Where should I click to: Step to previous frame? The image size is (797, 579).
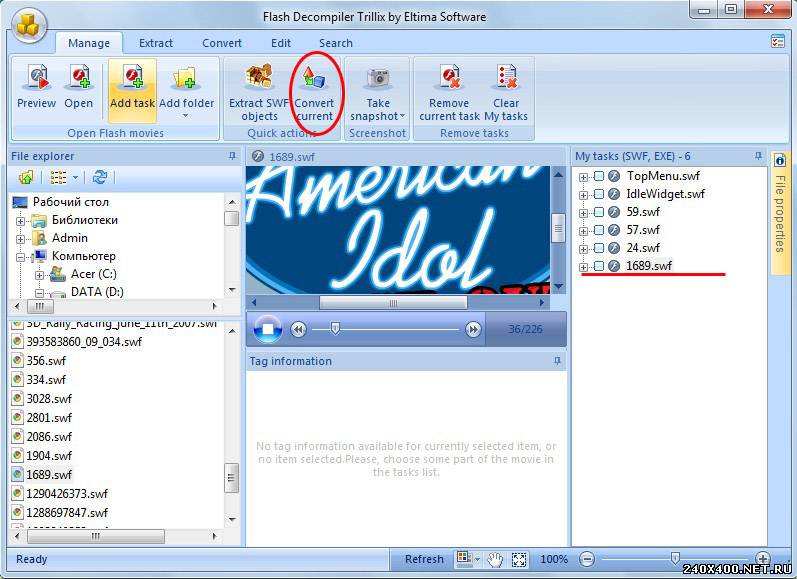(298, 329)
